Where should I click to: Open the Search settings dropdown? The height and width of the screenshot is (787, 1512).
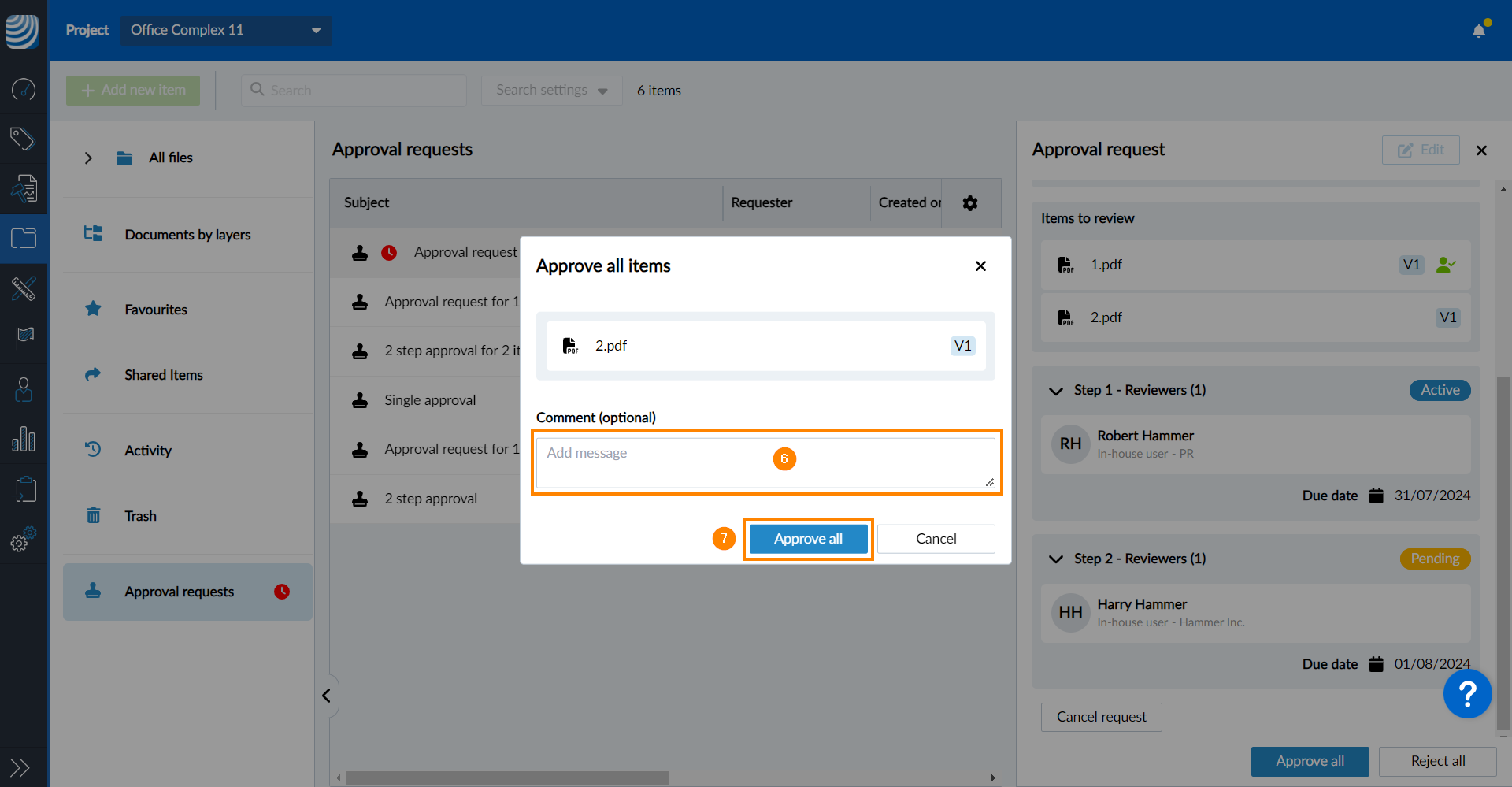click(x=551, y=91)
